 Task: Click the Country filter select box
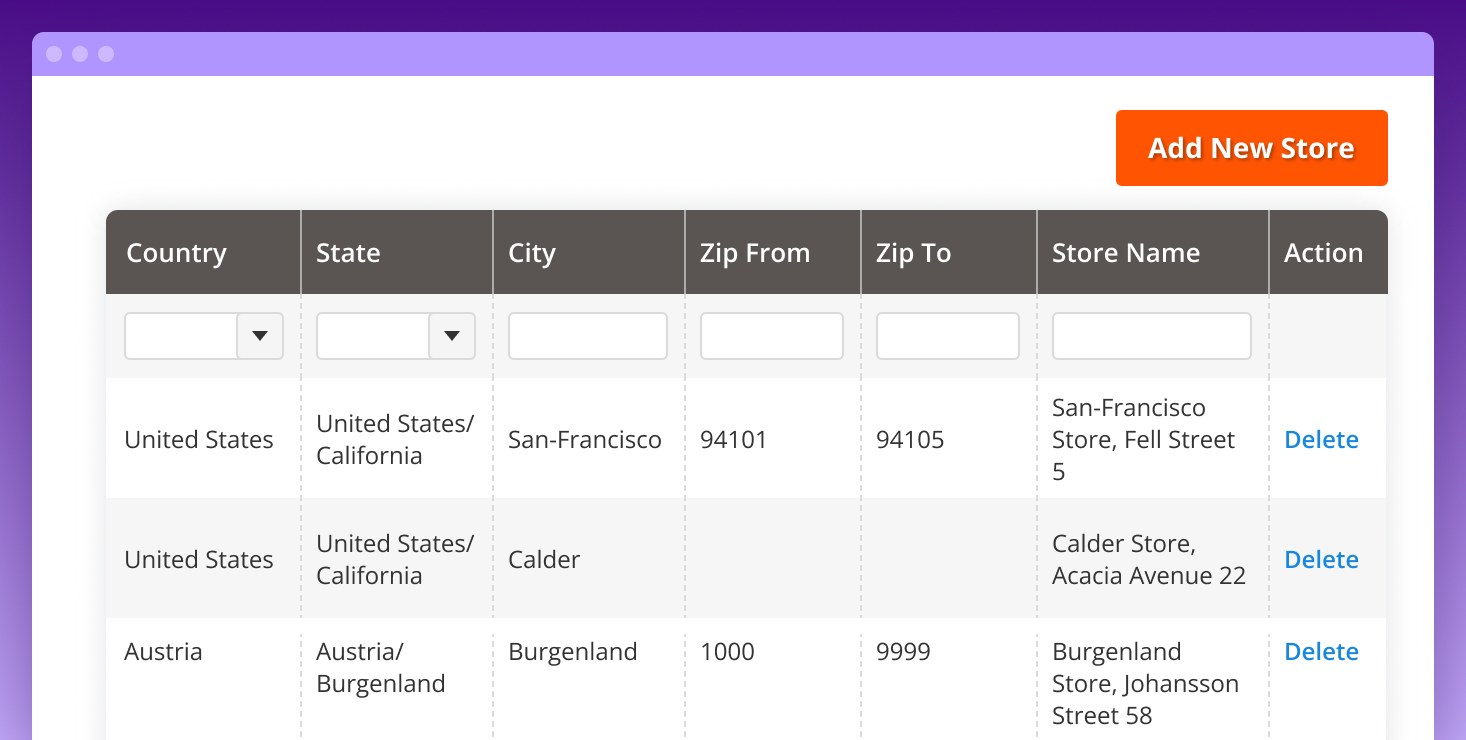pos(181,336)
